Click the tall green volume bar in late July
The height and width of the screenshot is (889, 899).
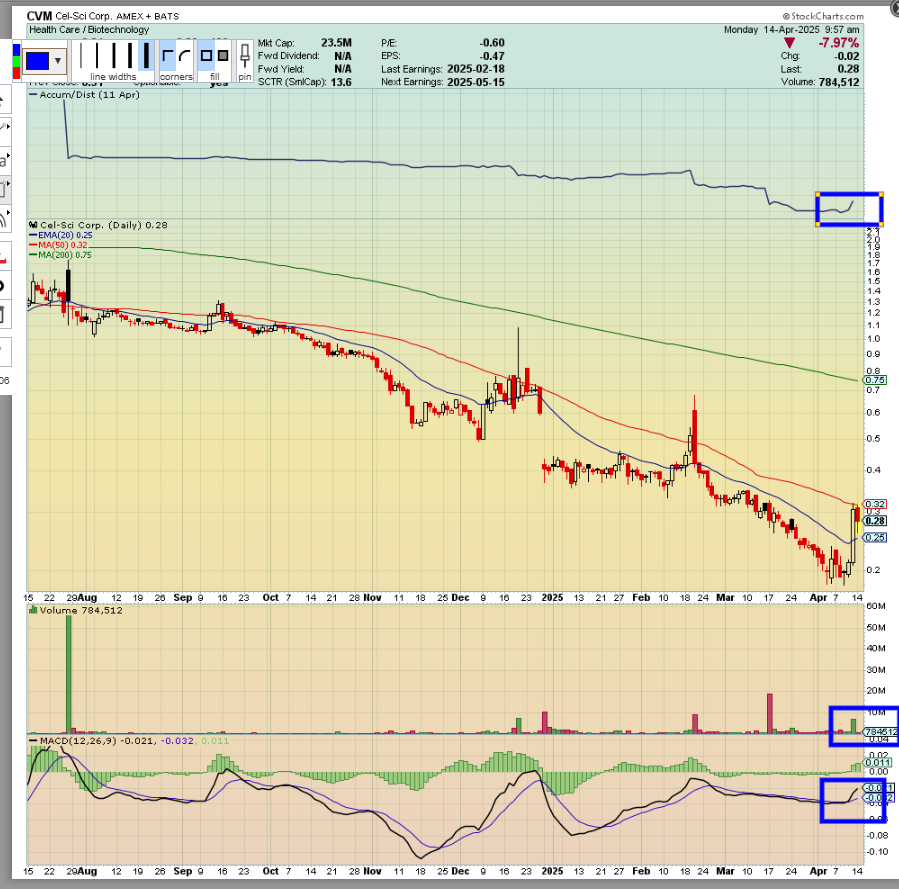69,674
